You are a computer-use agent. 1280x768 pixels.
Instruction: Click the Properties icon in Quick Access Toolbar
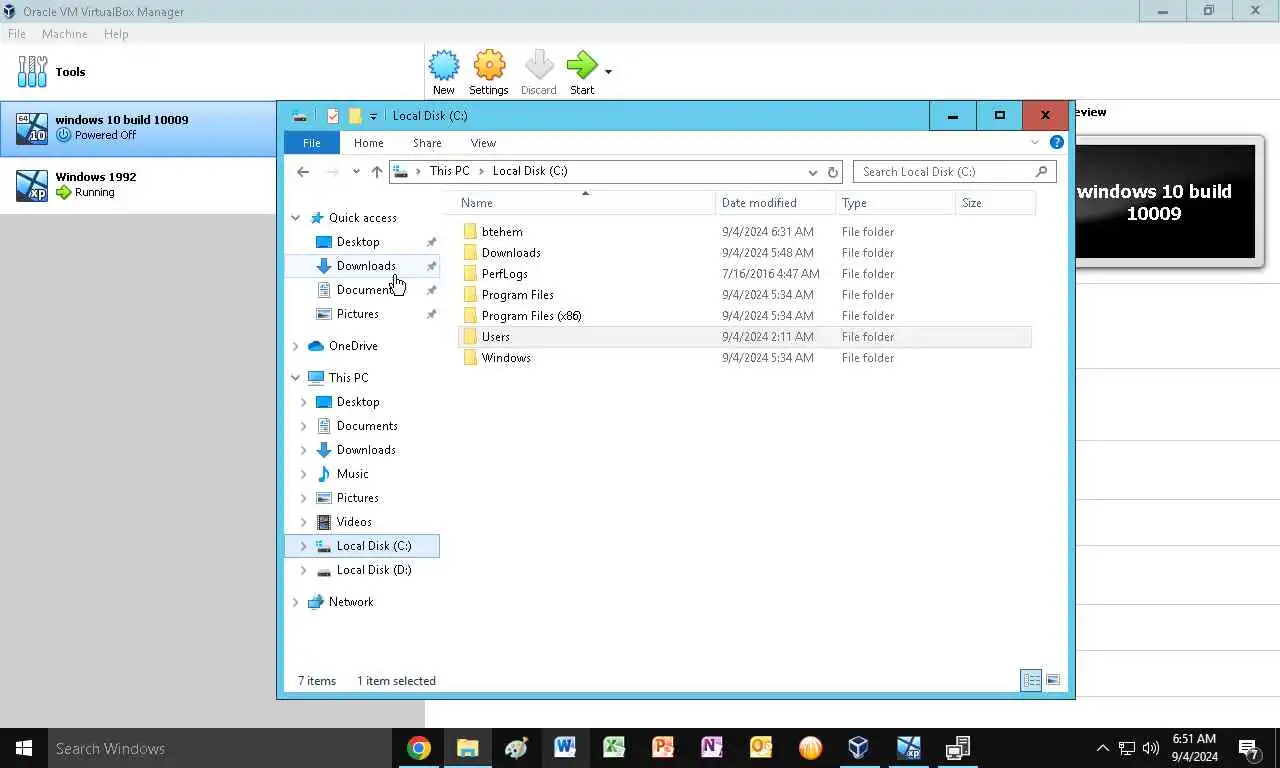(x=333, y=116)
